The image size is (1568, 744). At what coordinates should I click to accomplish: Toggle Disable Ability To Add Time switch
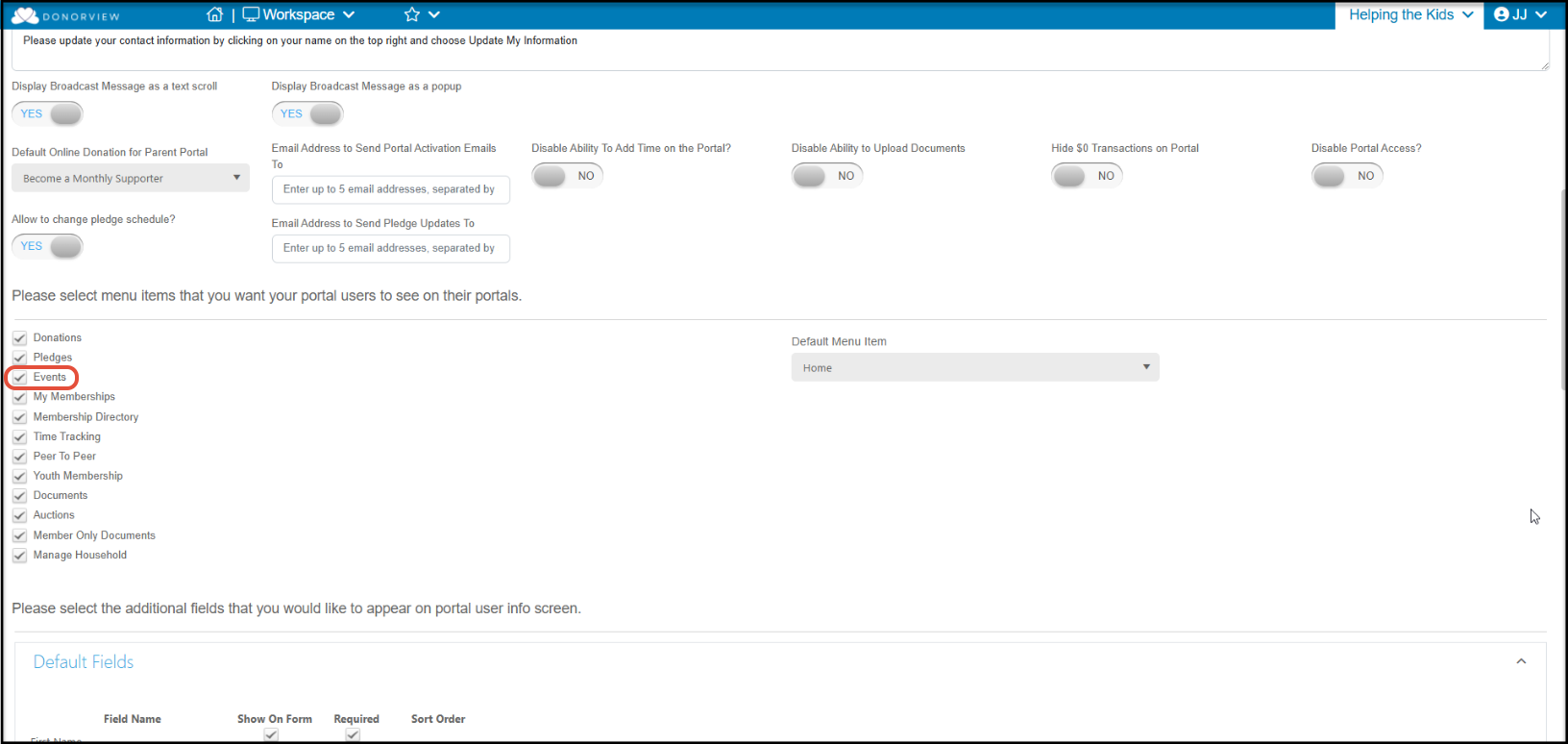pos(567,176)
